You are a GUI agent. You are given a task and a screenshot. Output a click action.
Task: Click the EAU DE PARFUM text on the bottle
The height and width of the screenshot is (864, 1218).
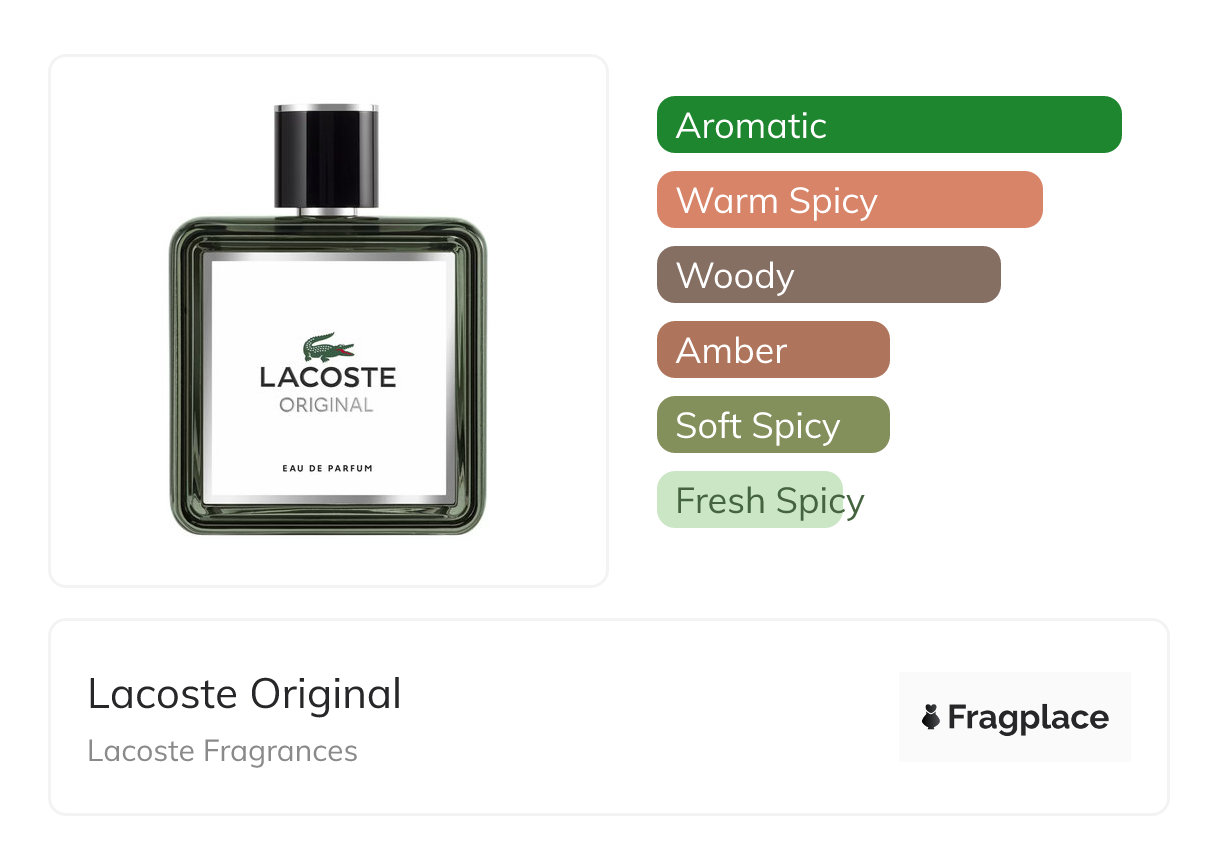[x=327, y=468]
